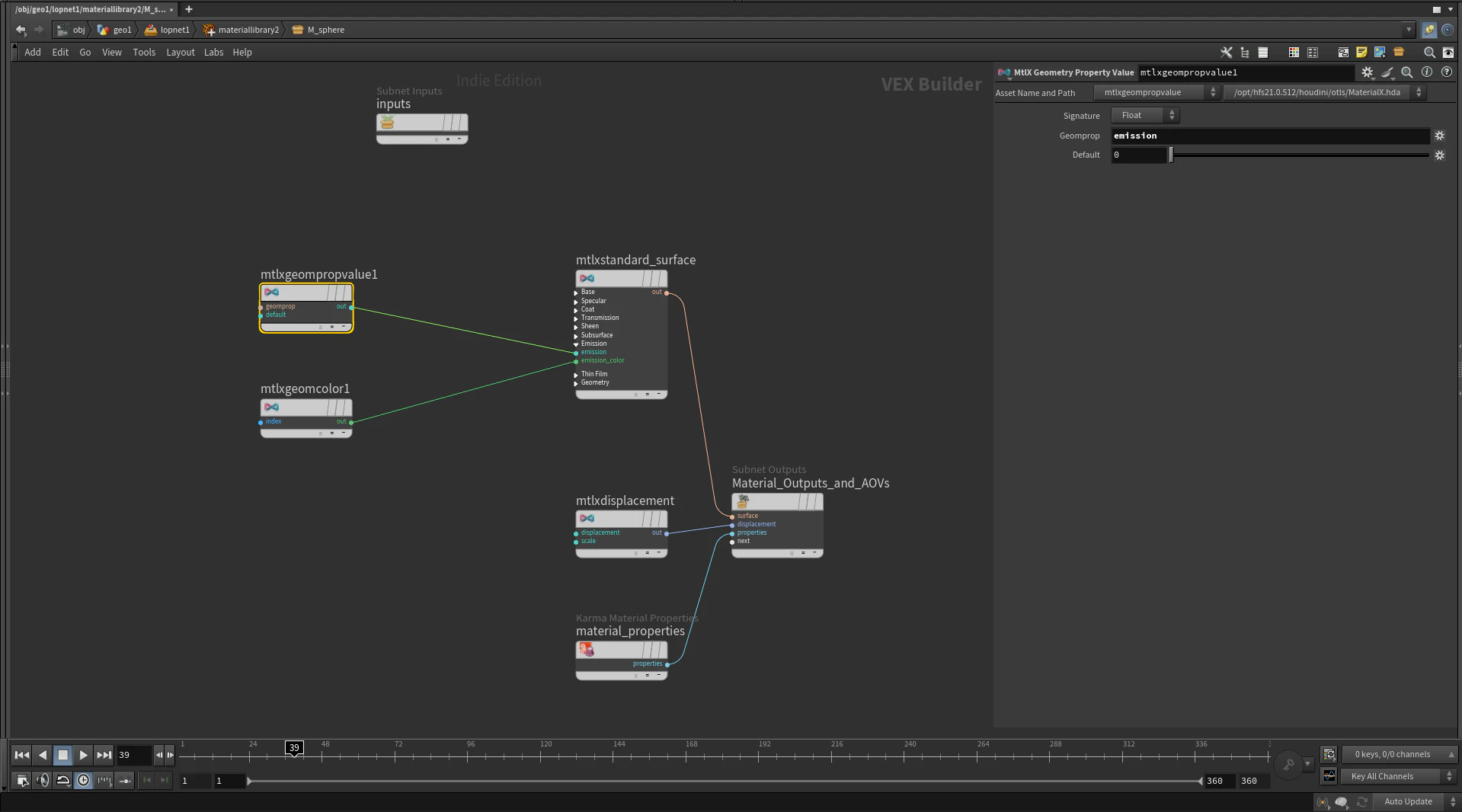Screen dimensions: 1462x812
Task: Toggle the cooking broadcast indicator
Action: (x=1322, y=802)
